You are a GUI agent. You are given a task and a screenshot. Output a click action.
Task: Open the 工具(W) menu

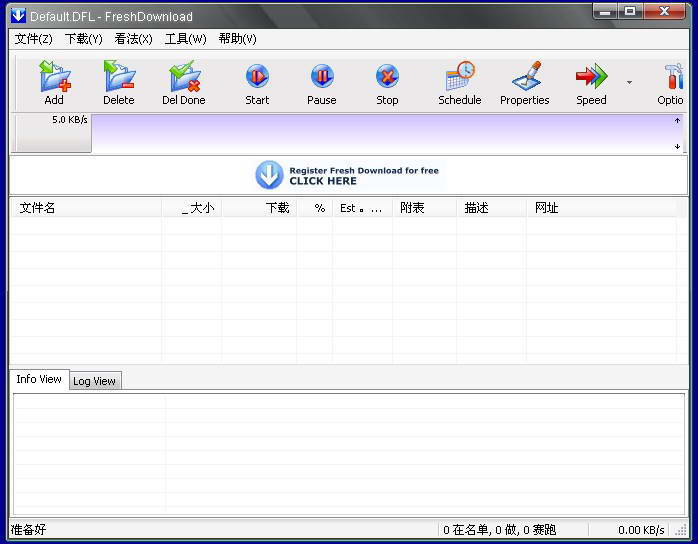(x=185, y=39)
